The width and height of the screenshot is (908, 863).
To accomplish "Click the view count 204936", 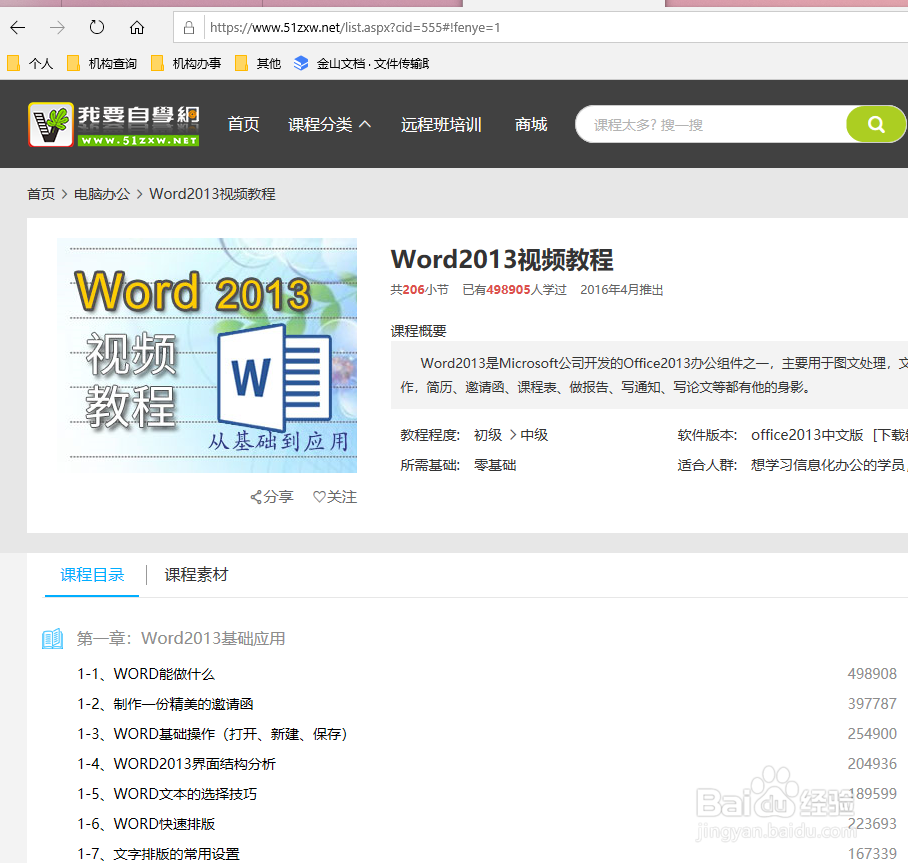I will tap(872, 764).
